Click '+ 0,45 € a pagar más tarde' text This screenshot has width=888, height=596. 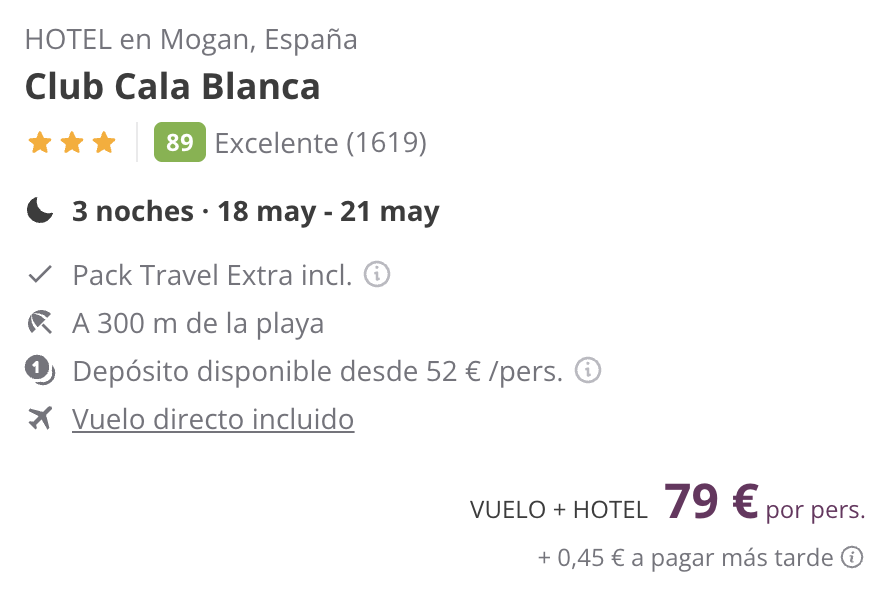point(685,558)
